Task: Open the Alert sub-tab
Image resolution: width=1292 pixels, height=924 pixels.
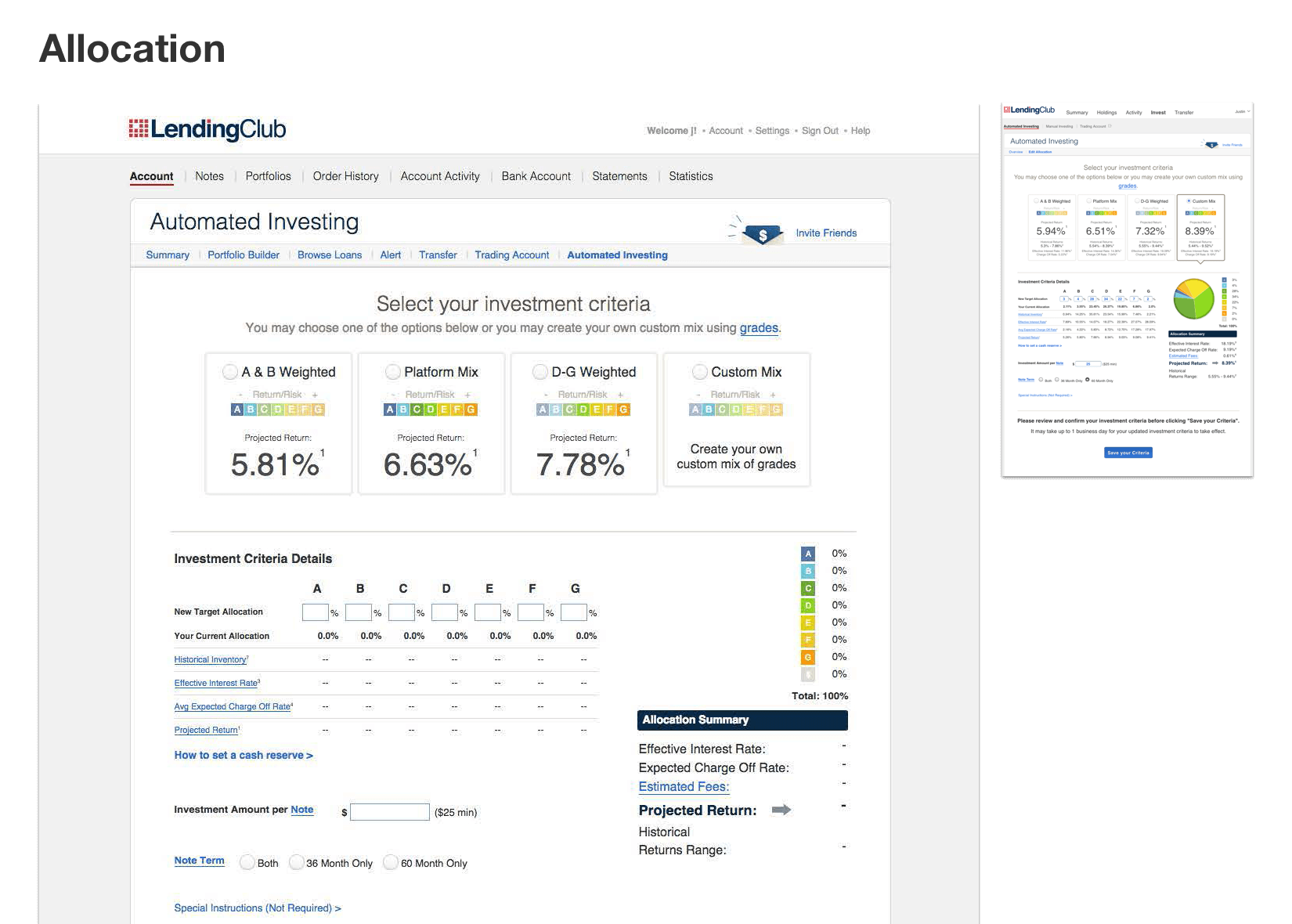Action: (391, 255)
